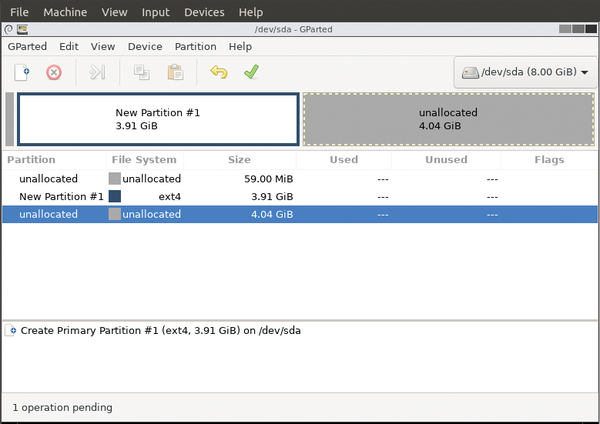Click the Resize/Move toolbar icon
Image resolution: width=600 pixels, height=424 pixels.
tap(97, 72)
